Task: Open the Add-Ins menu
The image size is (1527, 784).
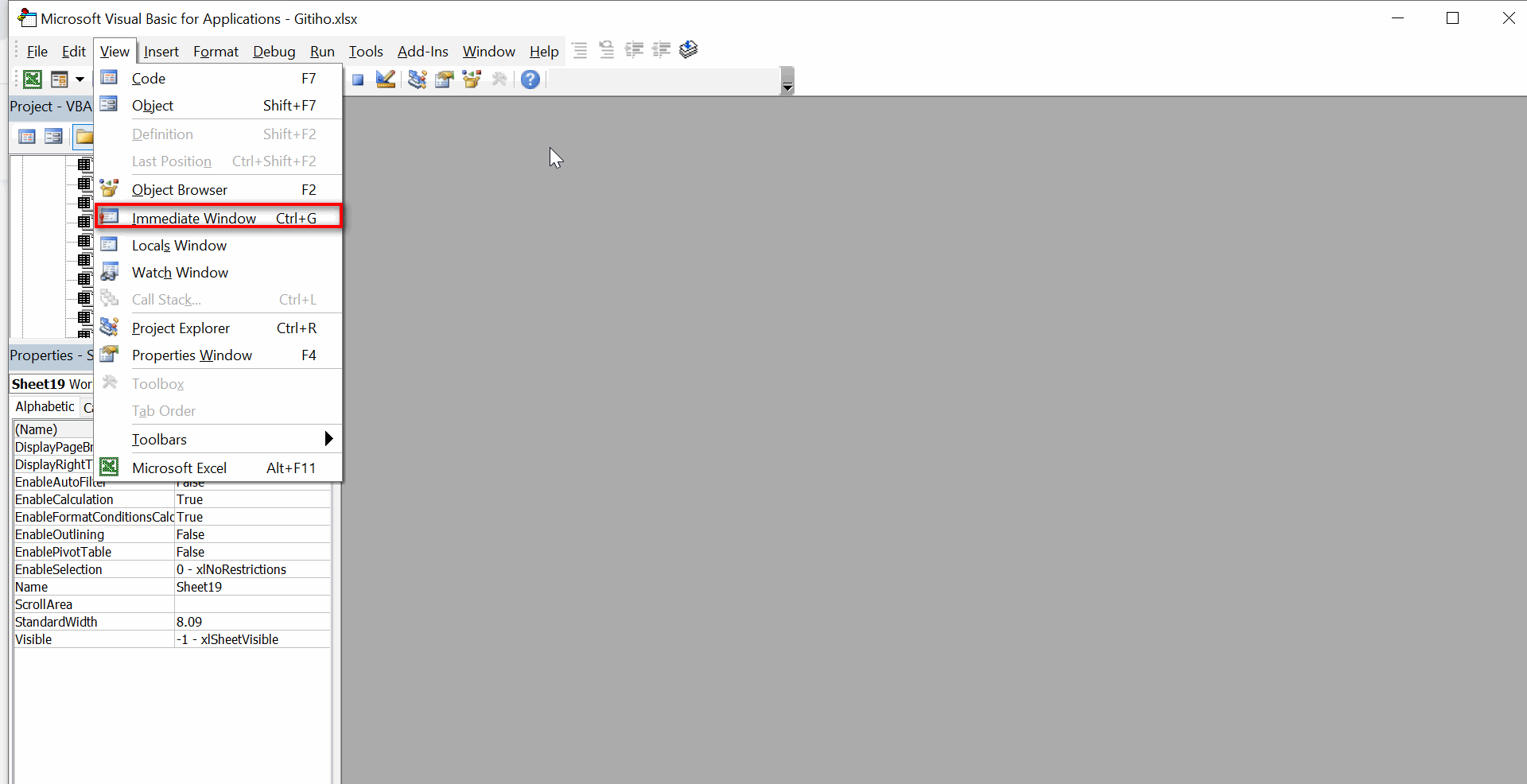Action: coord(422,52)
